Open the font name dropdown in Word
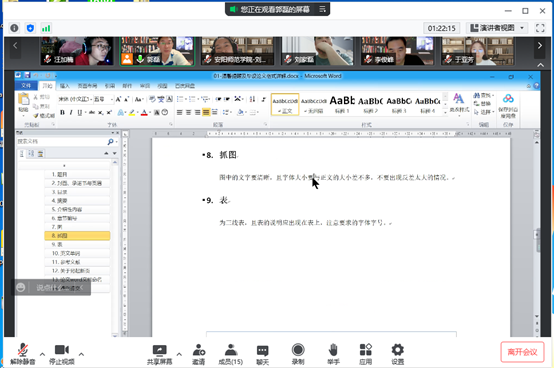Screen dimensions: 554x368 [x=91, y=99]
